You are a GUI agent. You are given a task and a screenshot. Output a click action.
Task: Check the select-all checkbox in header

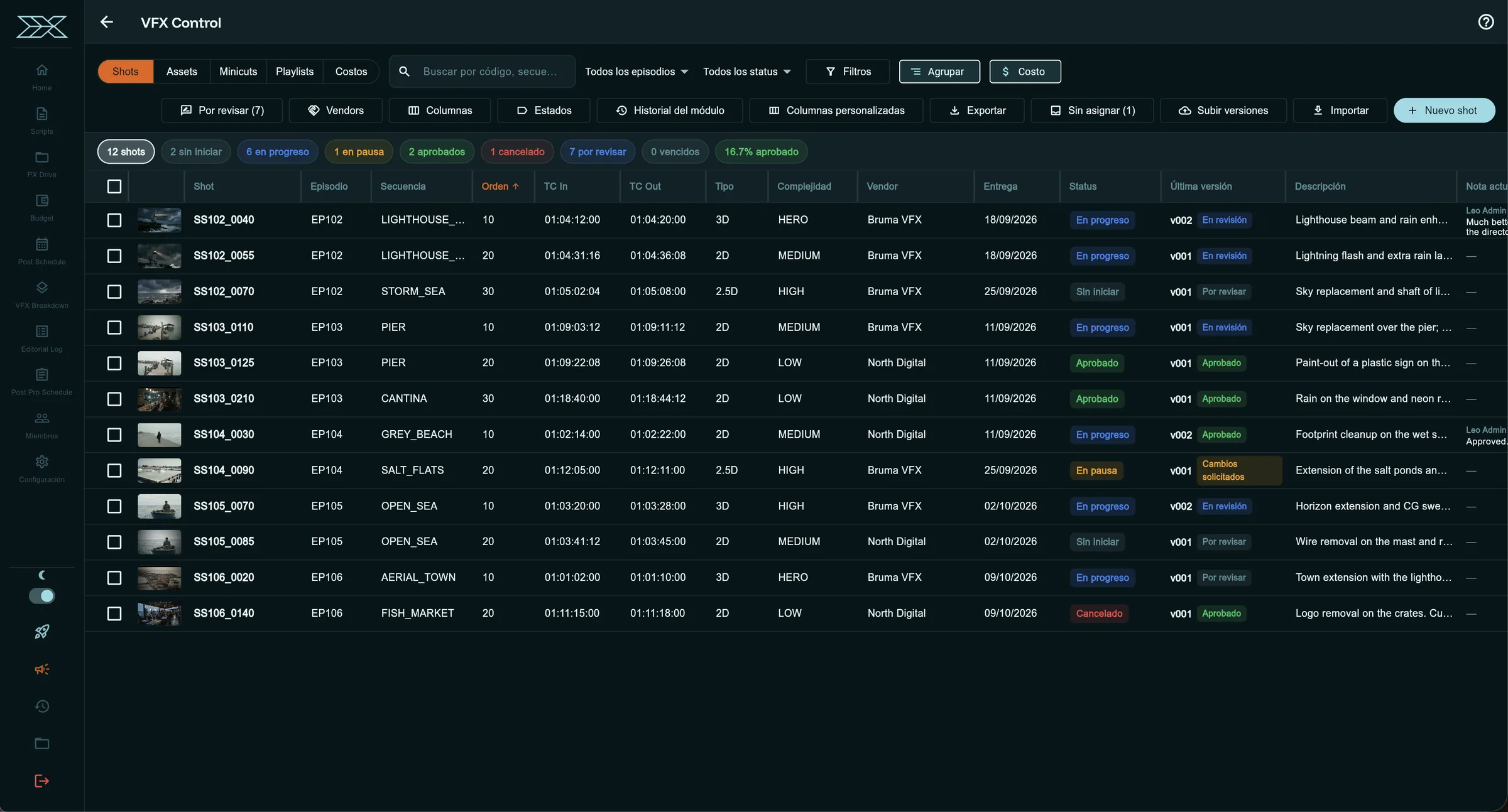(x=114, y=187)
